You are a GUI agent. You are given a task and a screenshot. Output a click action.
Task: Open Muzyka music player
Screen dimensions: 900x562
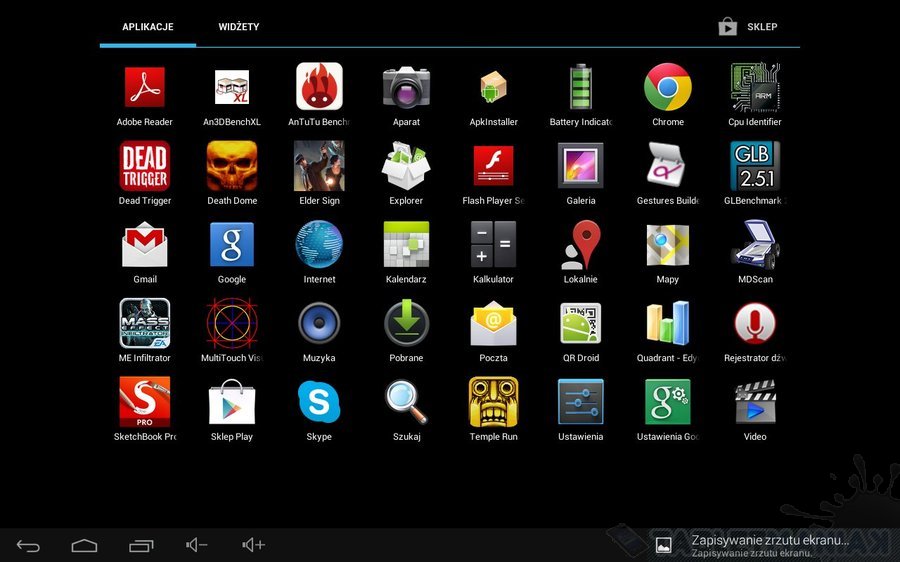pos(319,323)
